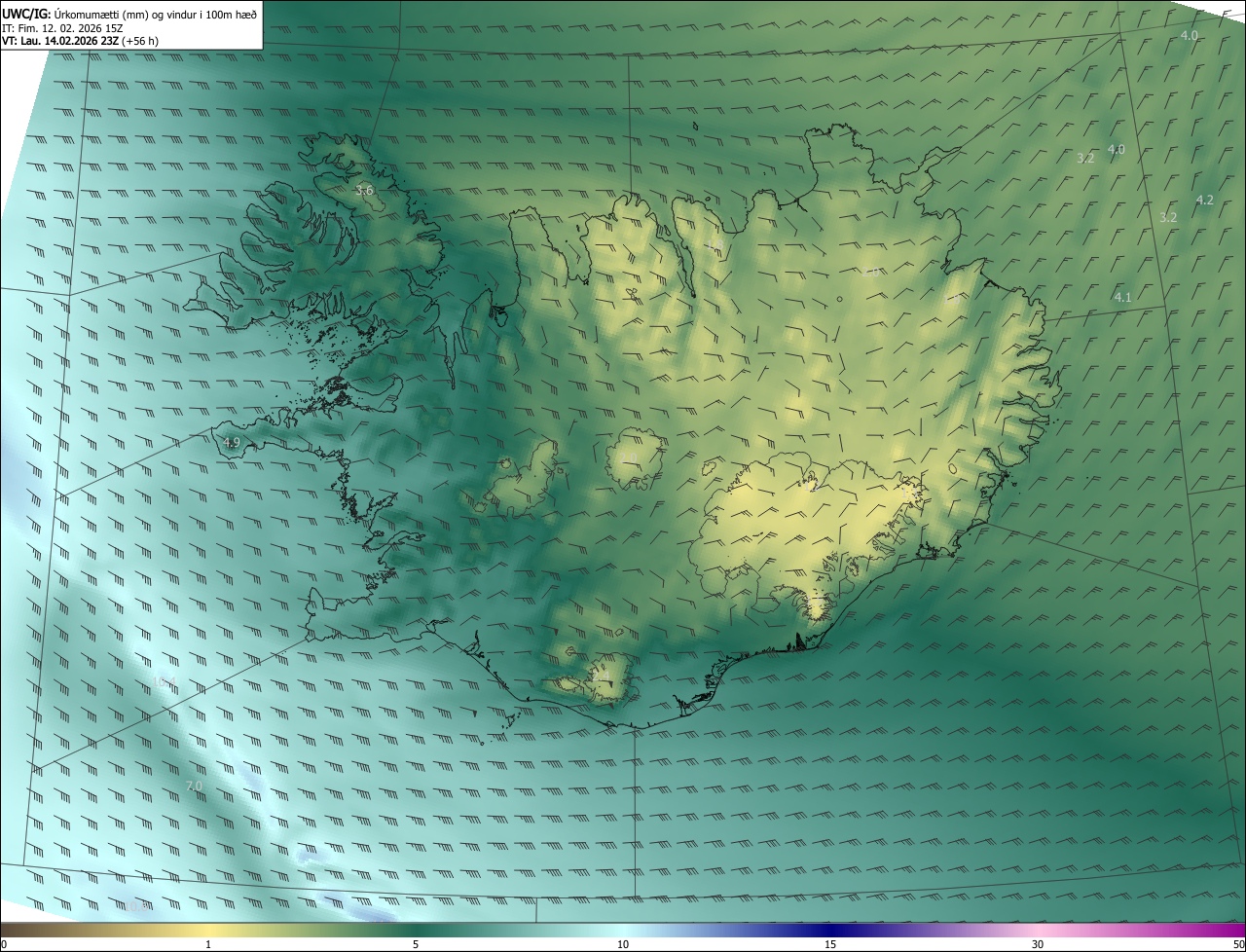The width and height of the screenshot is (1246, 952).
Task: Click the 2.4 value on the southern glacier
Action: (603, 675)
